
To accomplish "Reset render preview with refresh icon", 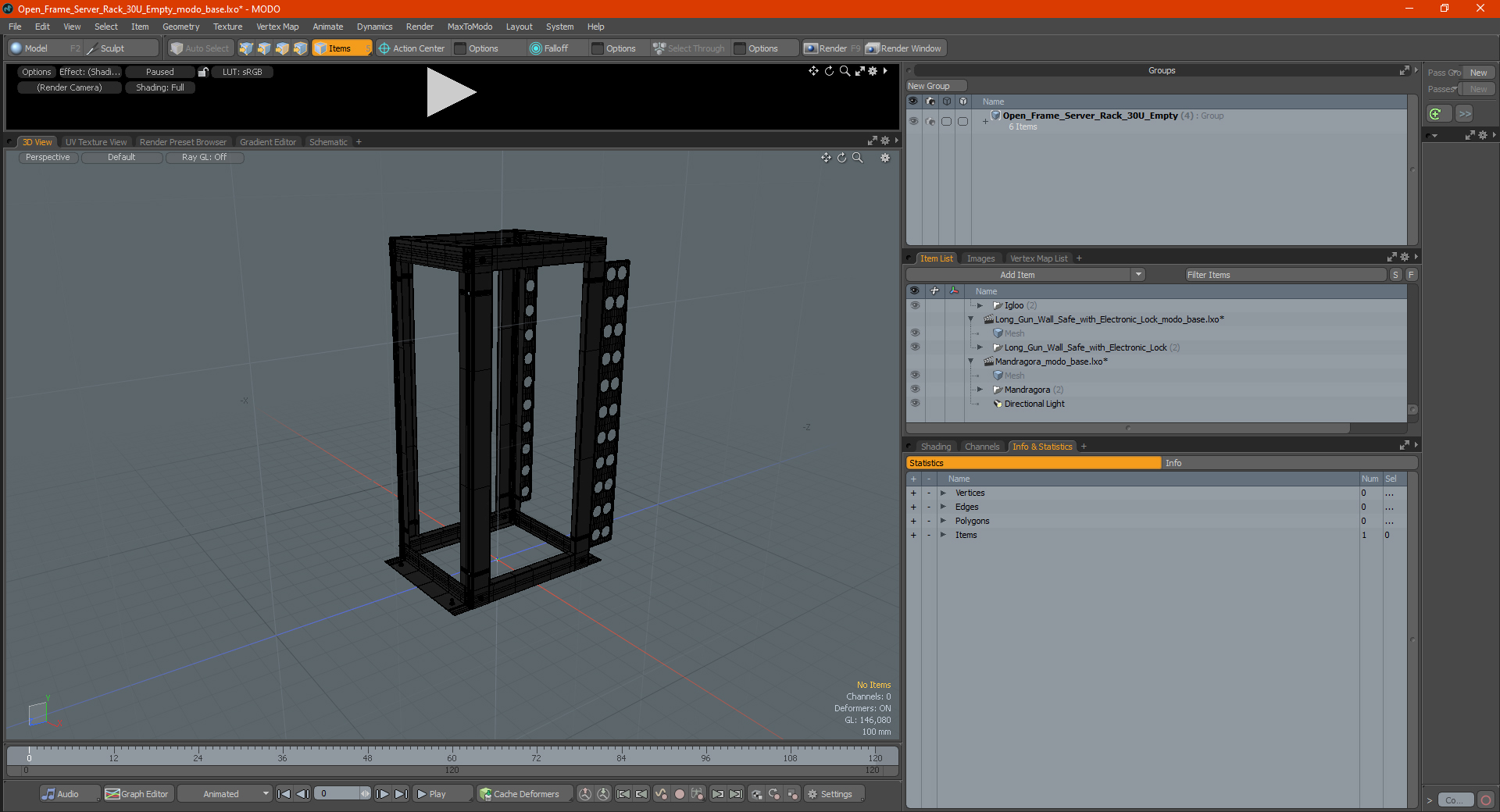I will coord(829,71).
